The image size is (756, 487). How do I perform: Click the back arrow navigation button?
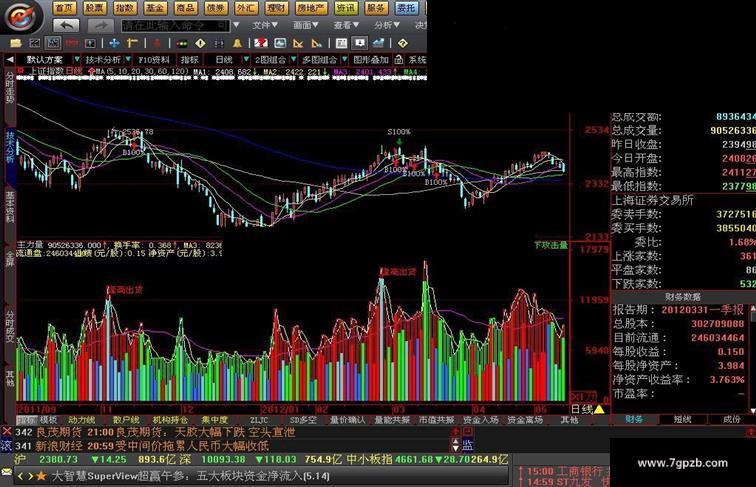66,25
